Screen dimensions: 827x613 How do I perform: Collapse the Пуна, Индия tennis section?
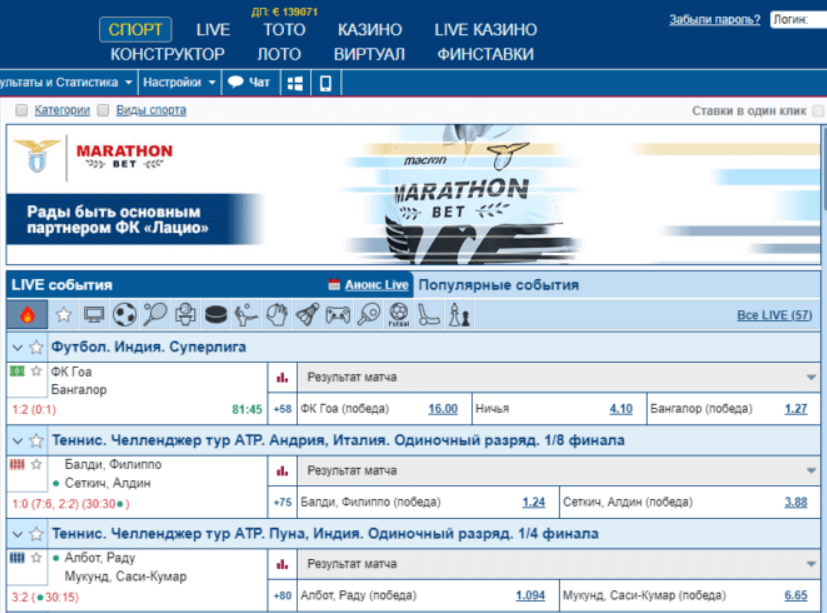tap(17, 534)
